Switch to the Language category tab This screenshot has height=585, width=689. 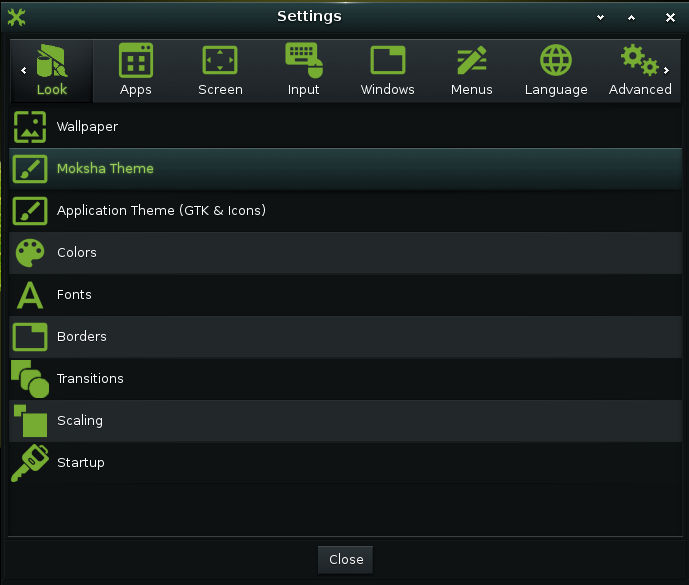(556, 70)
